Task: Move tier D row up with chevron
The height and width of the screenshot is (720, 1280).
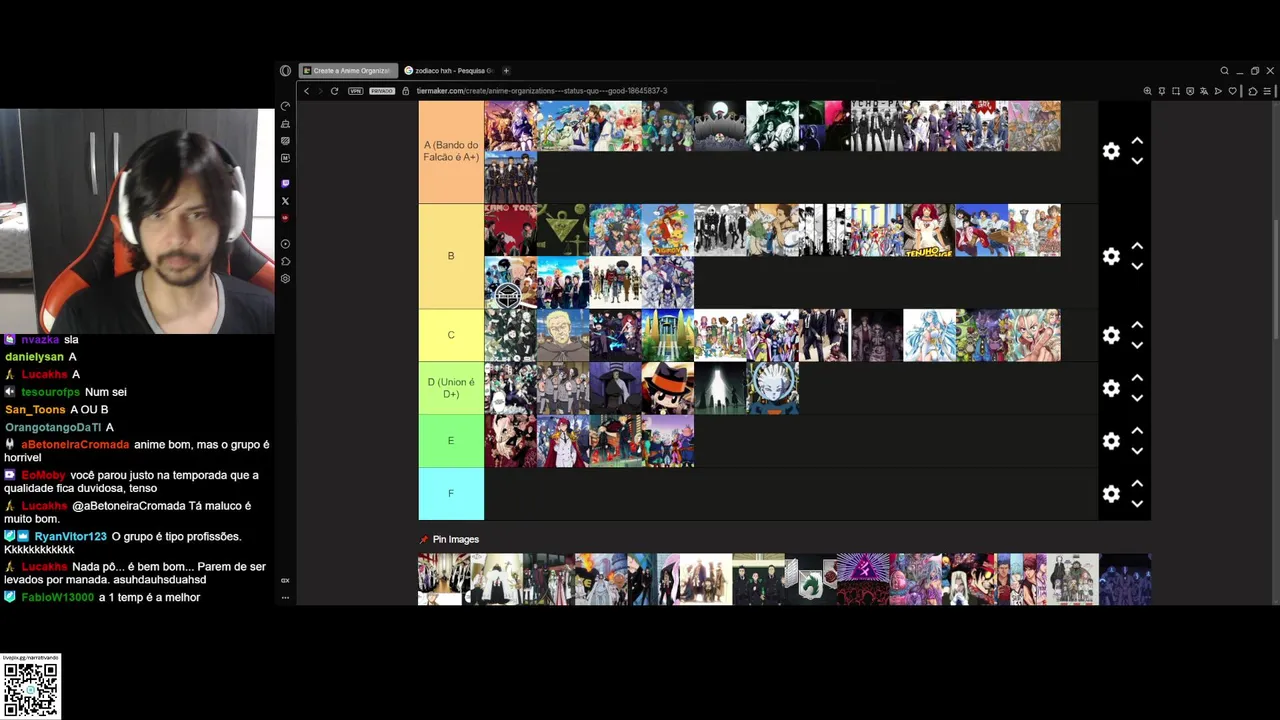Action: tap(1137, 378)
